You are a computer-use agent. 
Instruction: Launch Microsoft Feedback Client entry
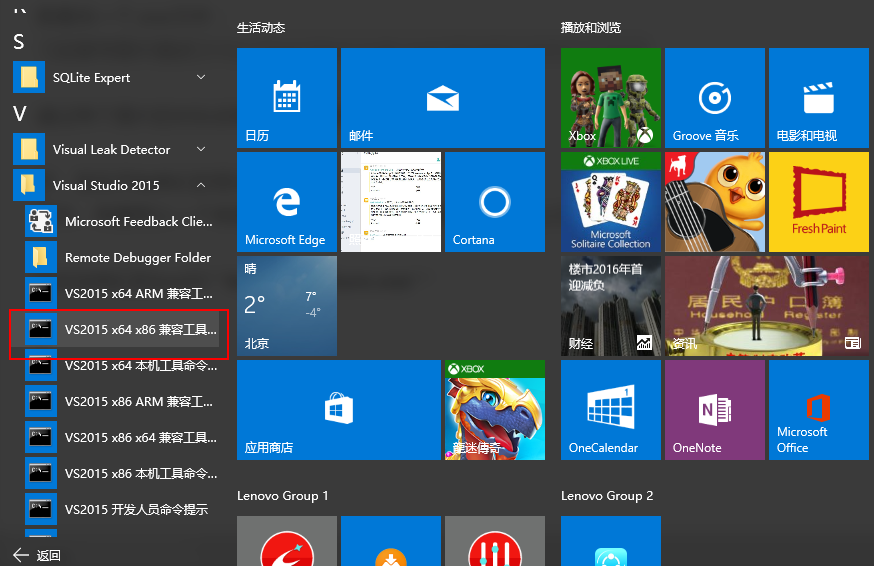pos(122,221)
